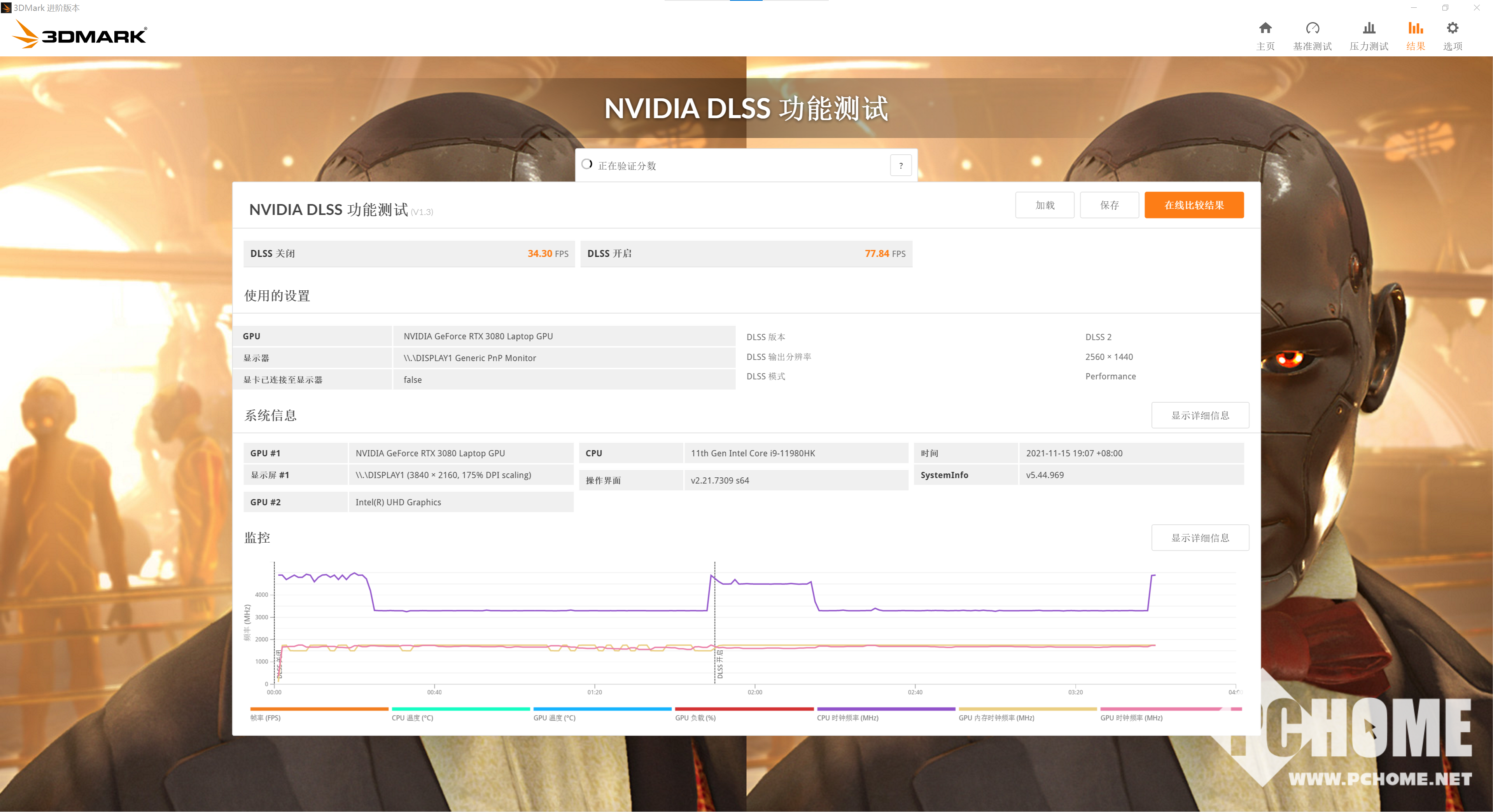Click the 3DMark title bar app icon
The height and width of the screenshot is (812, 1493).
point(6,7)
